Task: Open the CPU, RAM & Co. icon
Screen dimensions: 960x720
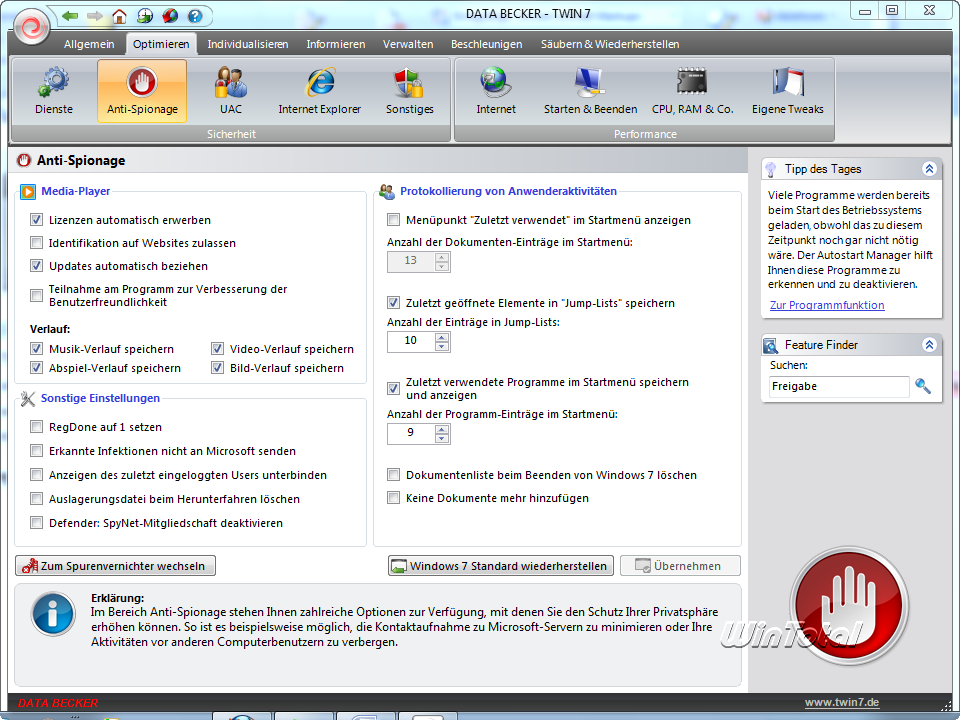Action: pyautogui.click(x=692, y=81)
